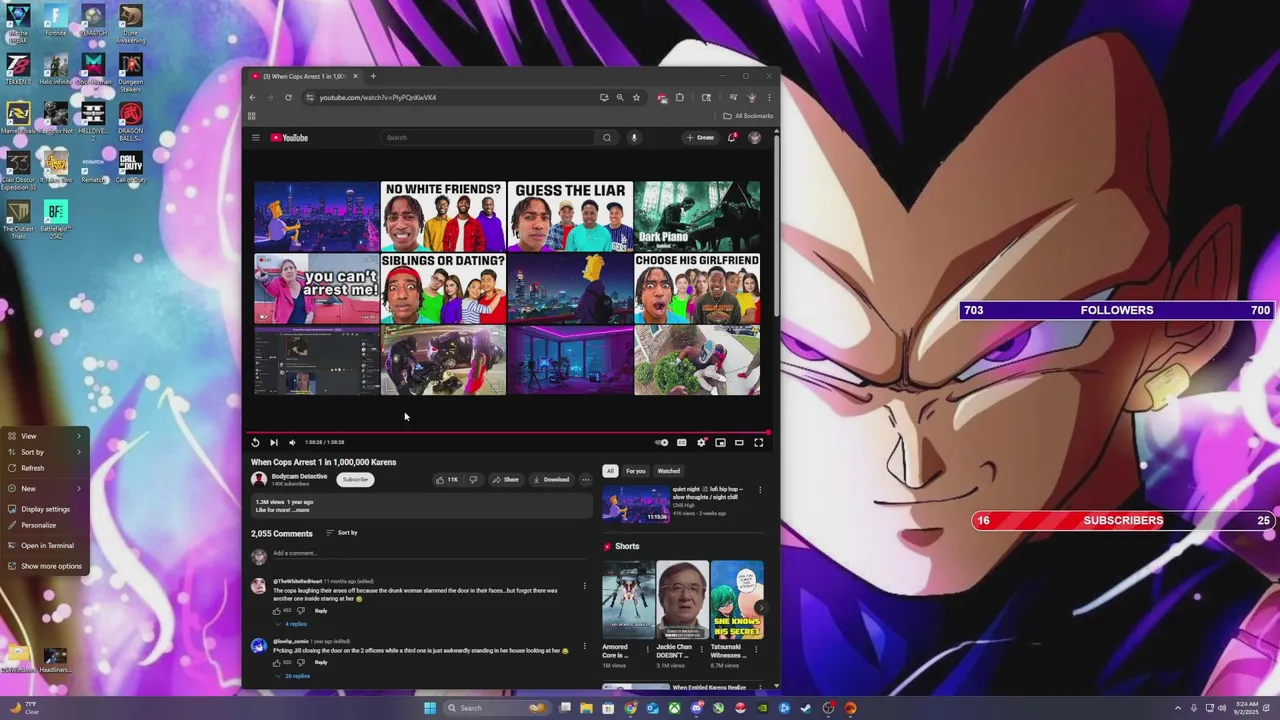Image resolution: width=1280 pixels, height=720 pixels.
Task: Select the For you filter chip
Action: coord(636,471)
